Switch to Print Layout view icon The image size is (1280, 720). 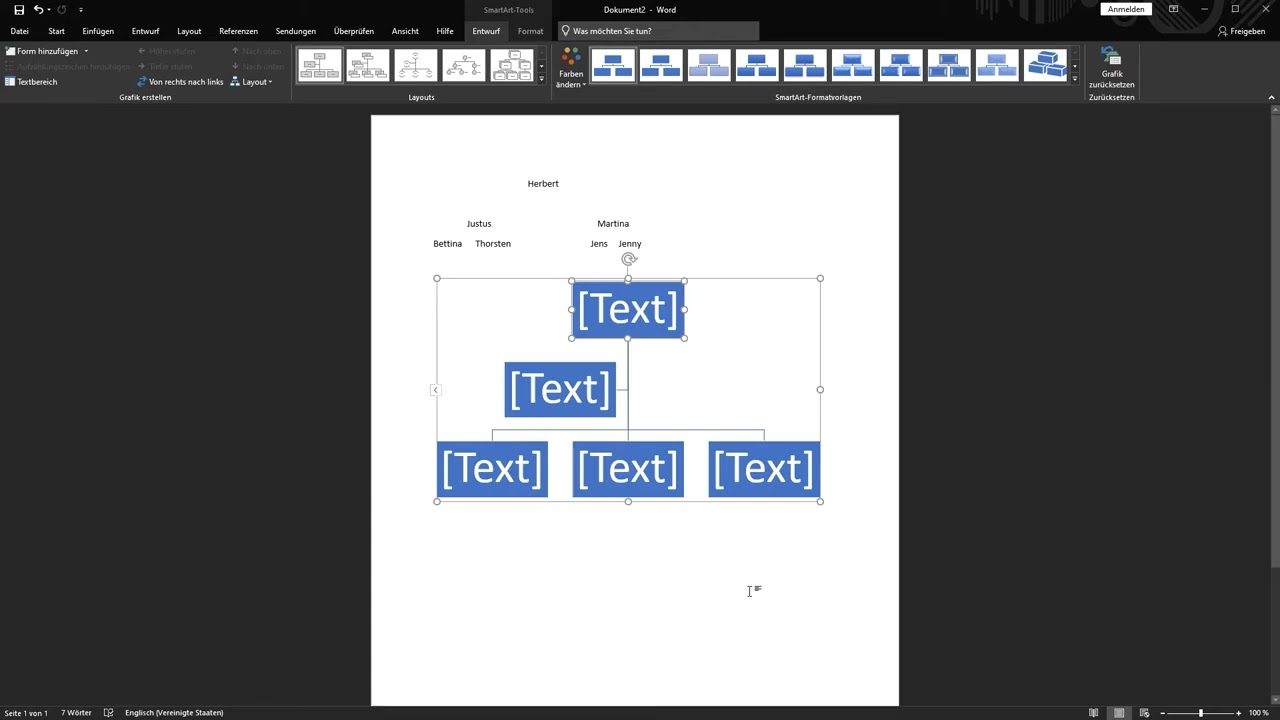coord(1119,713)
